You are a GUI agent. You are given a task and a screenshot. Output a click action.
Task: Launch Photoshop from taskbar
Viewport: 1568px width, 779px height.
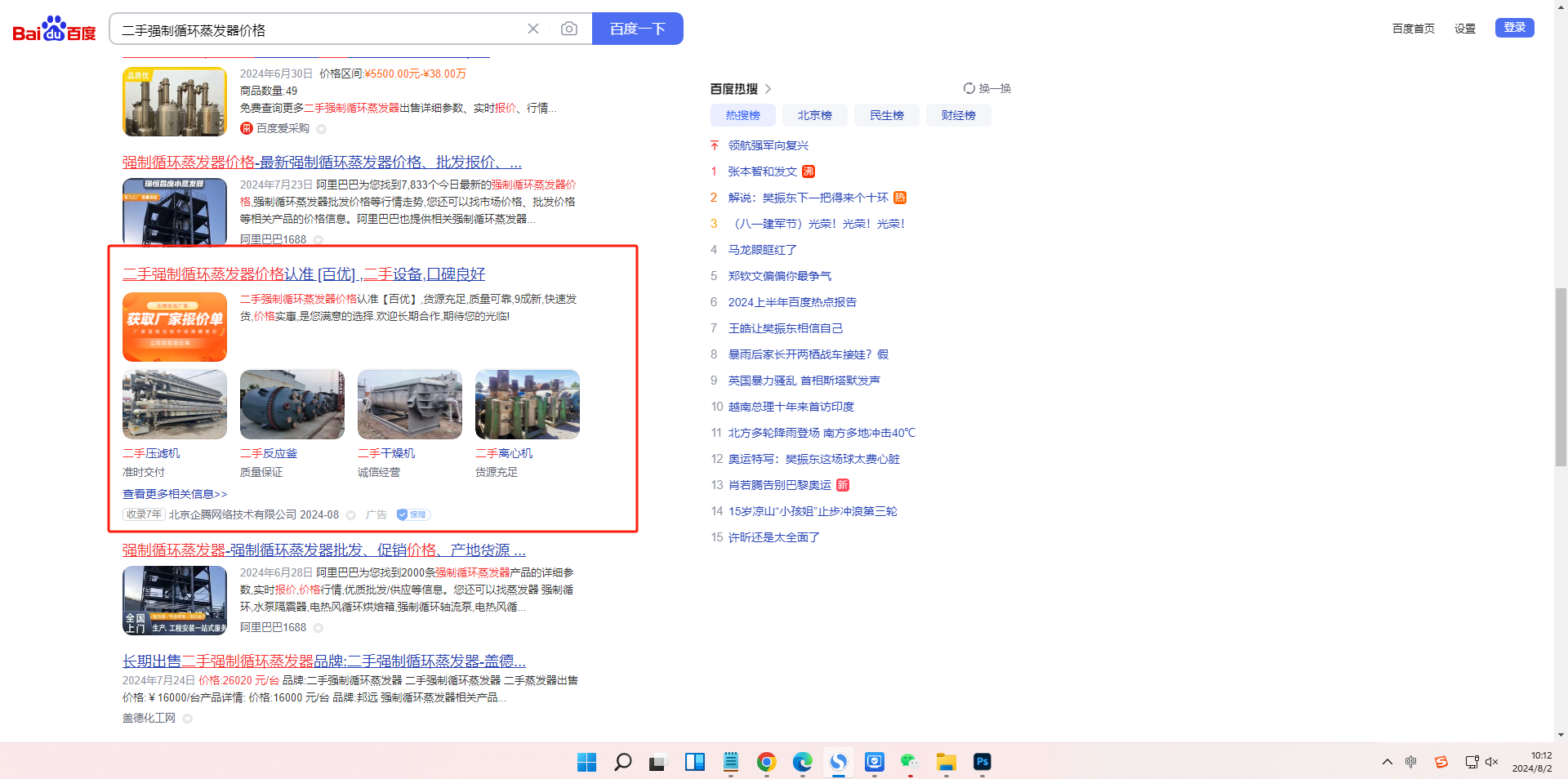[x=982, y=762]
